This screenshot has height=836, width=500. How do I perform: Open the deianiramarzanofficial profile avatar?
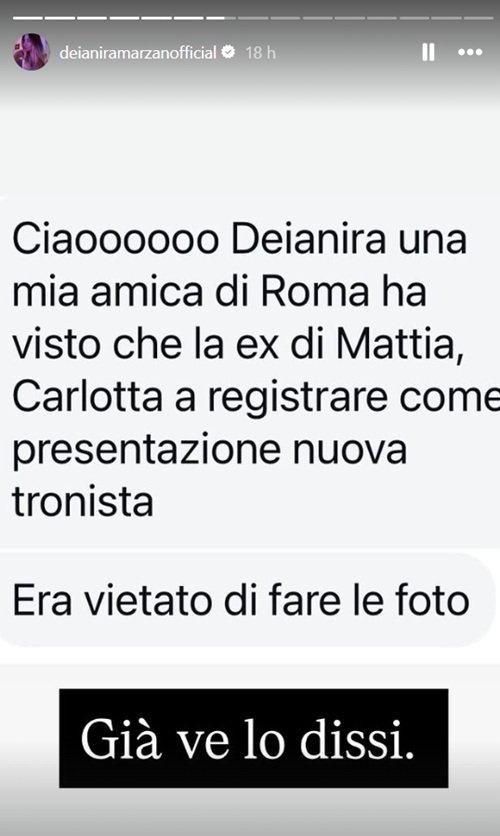[31, 52]
